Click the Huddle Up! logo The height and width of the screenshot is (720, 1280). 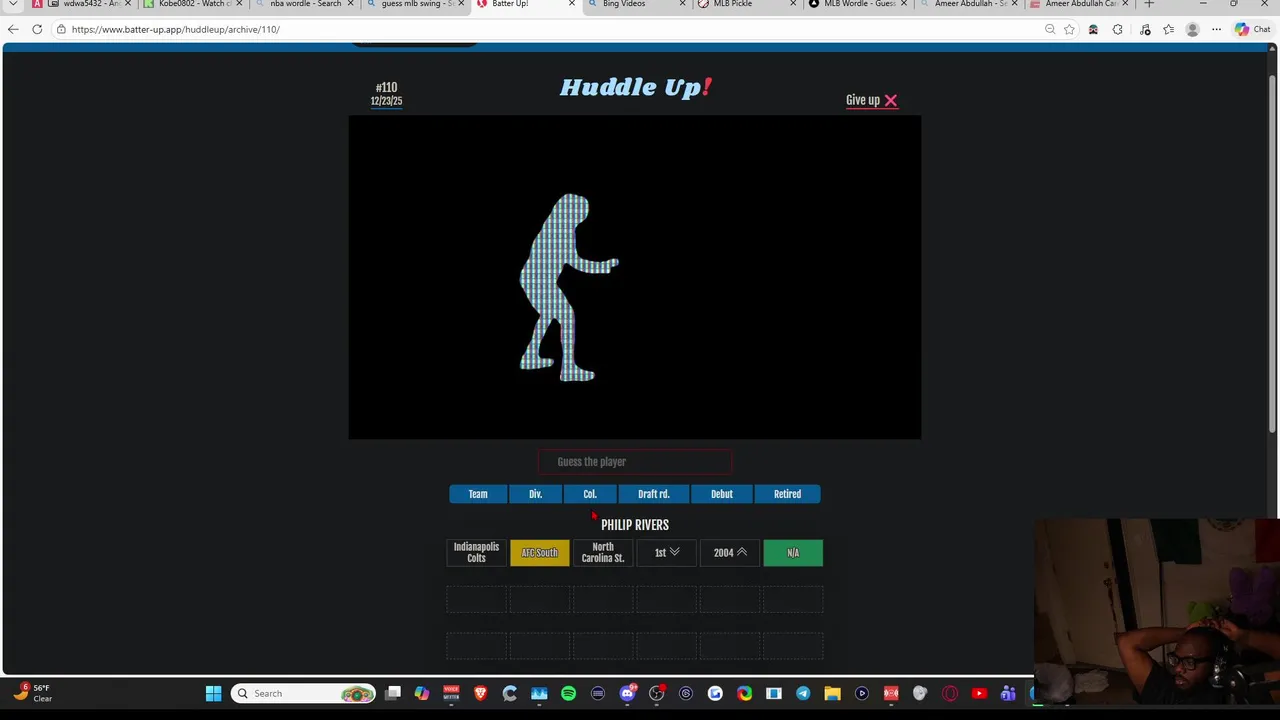point(635,87)
